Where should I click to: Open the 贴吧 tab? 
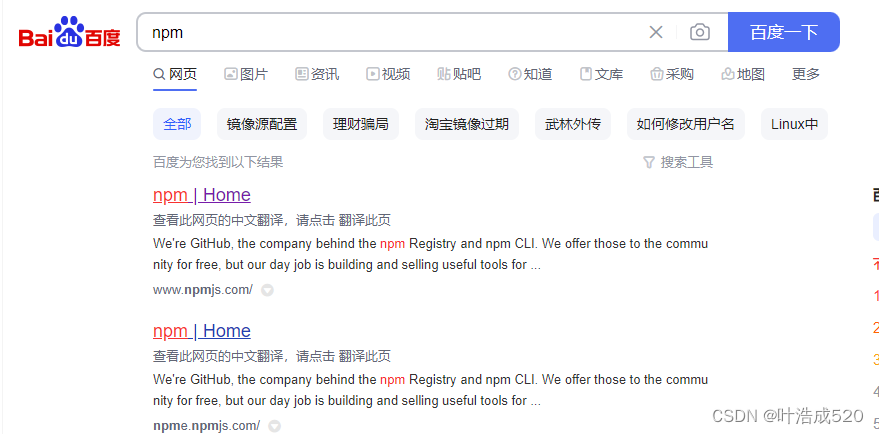pyautogui.click(x=459, y=73)
